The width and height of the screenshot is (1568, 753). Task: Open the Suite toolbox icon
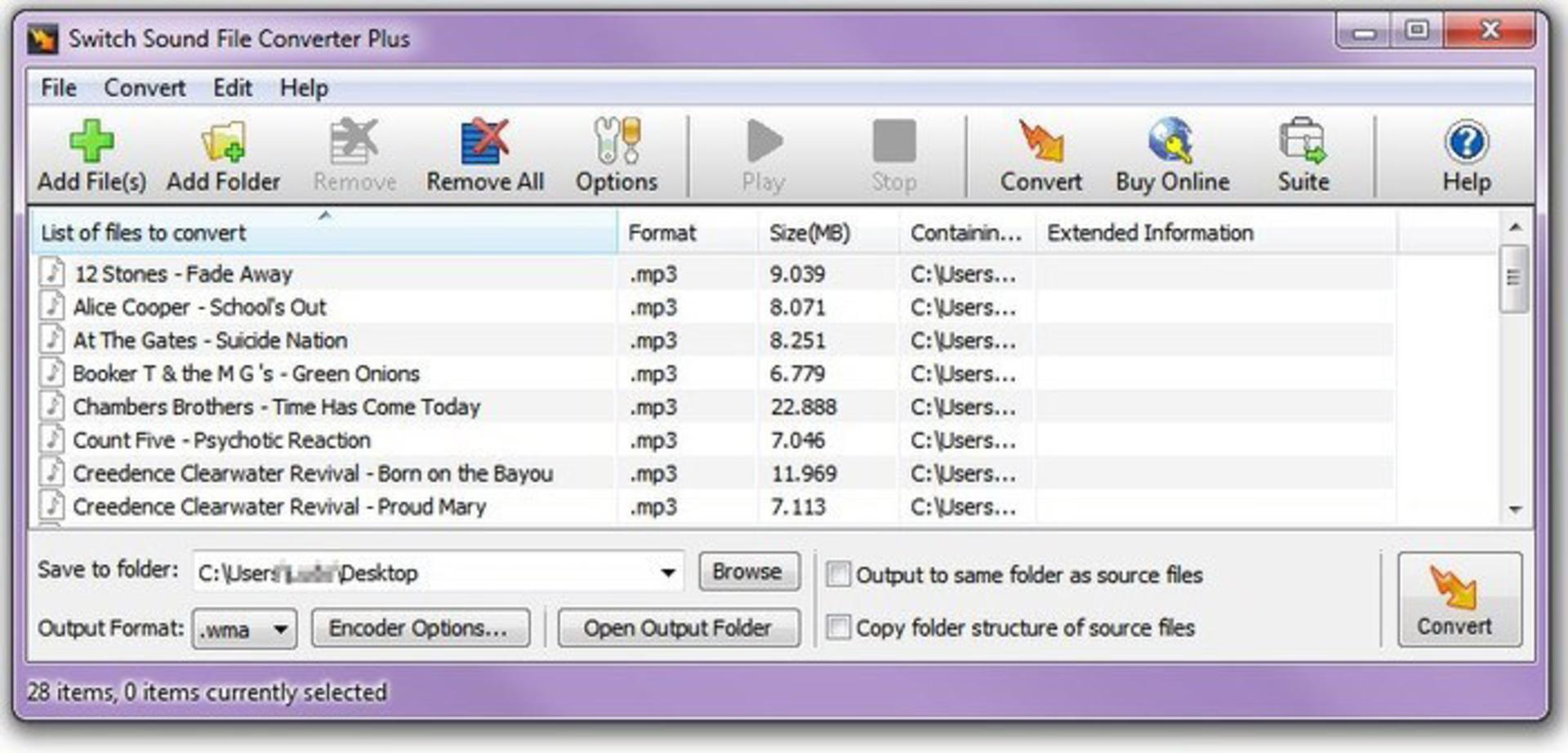pyautogui.click(x=1303, y=140)
